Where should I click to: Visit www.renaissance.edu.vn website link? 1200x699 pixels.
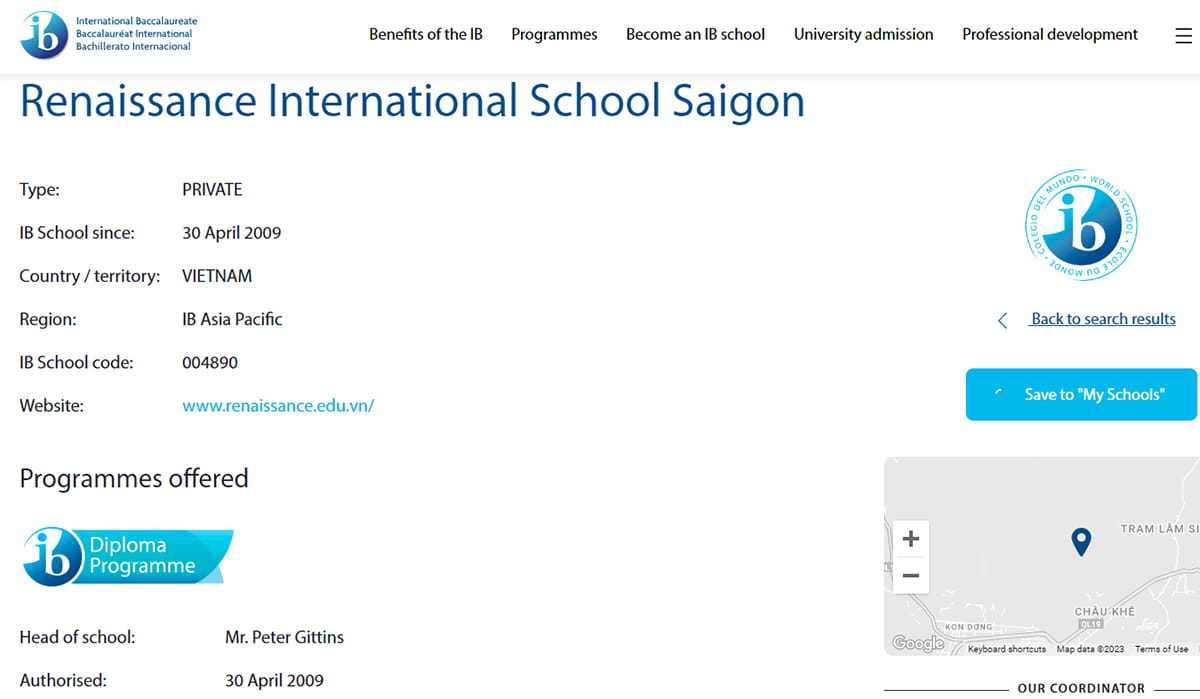[278, 406]
